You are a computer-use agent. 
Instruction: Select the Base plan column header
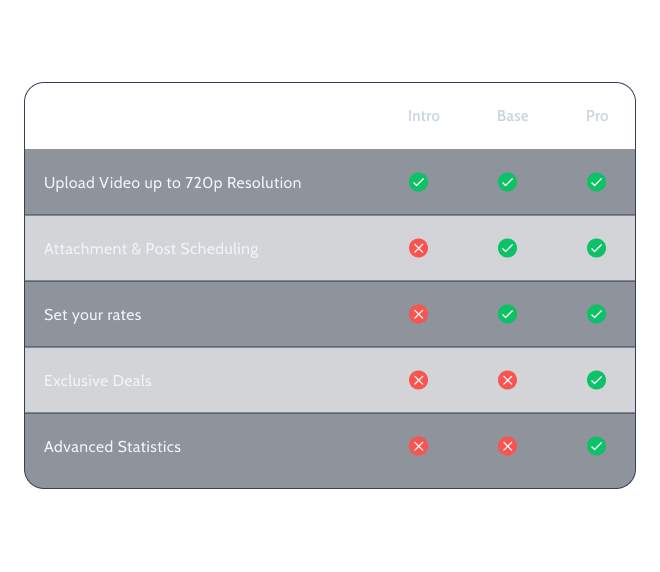(512, 116)
